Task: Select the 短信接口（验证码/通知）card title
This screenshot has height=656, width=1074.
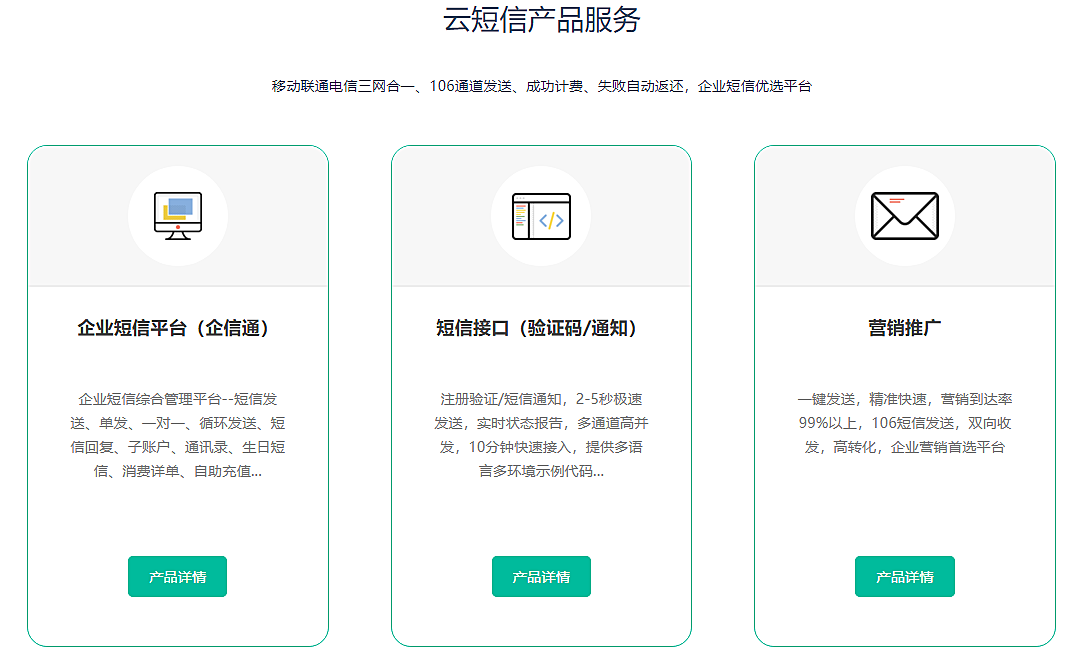Action: [x=541, y=328]
